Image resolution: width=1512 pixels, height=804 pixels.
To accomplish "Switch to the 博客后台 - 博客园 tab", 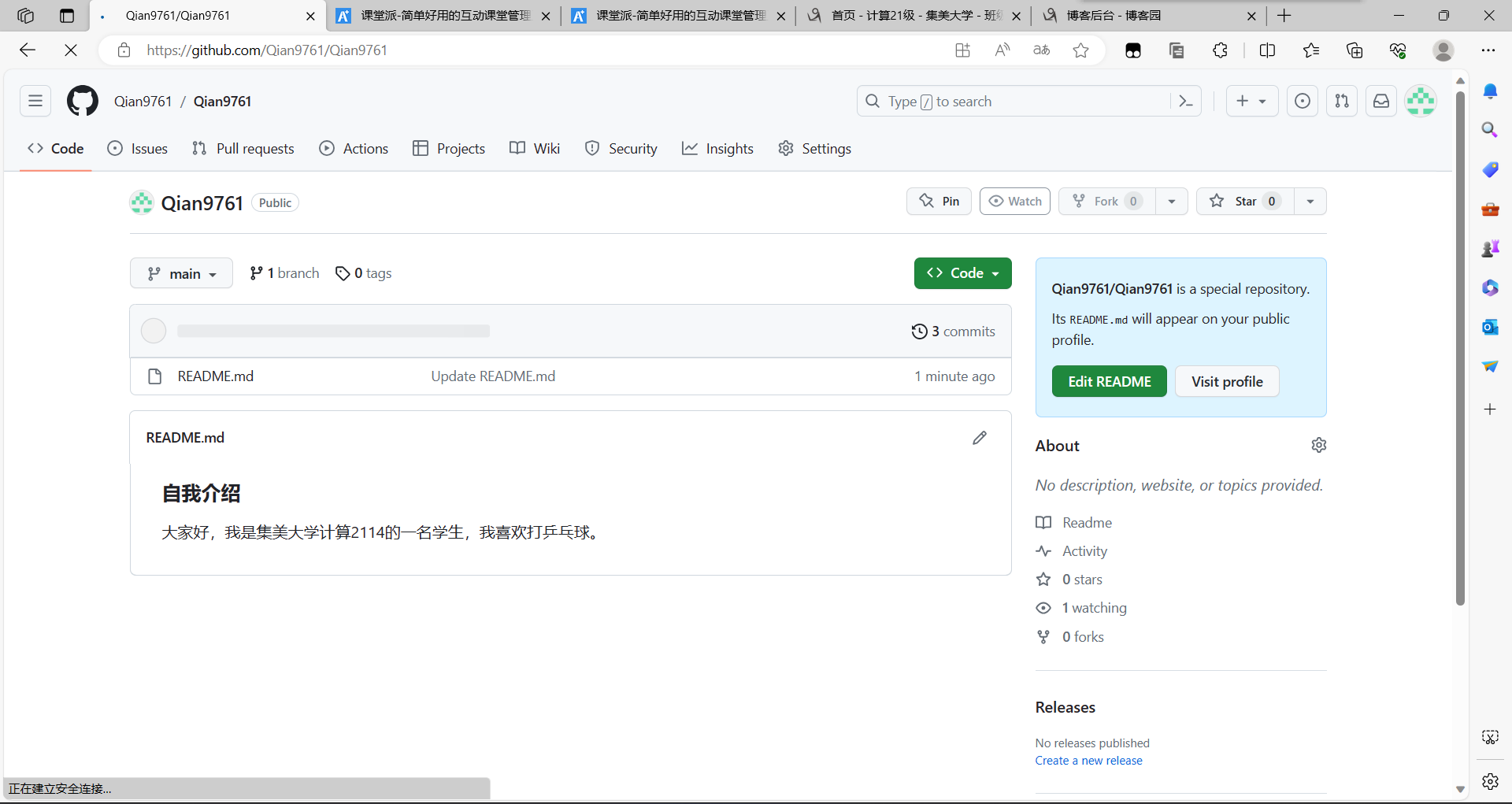I will 1149,16.
